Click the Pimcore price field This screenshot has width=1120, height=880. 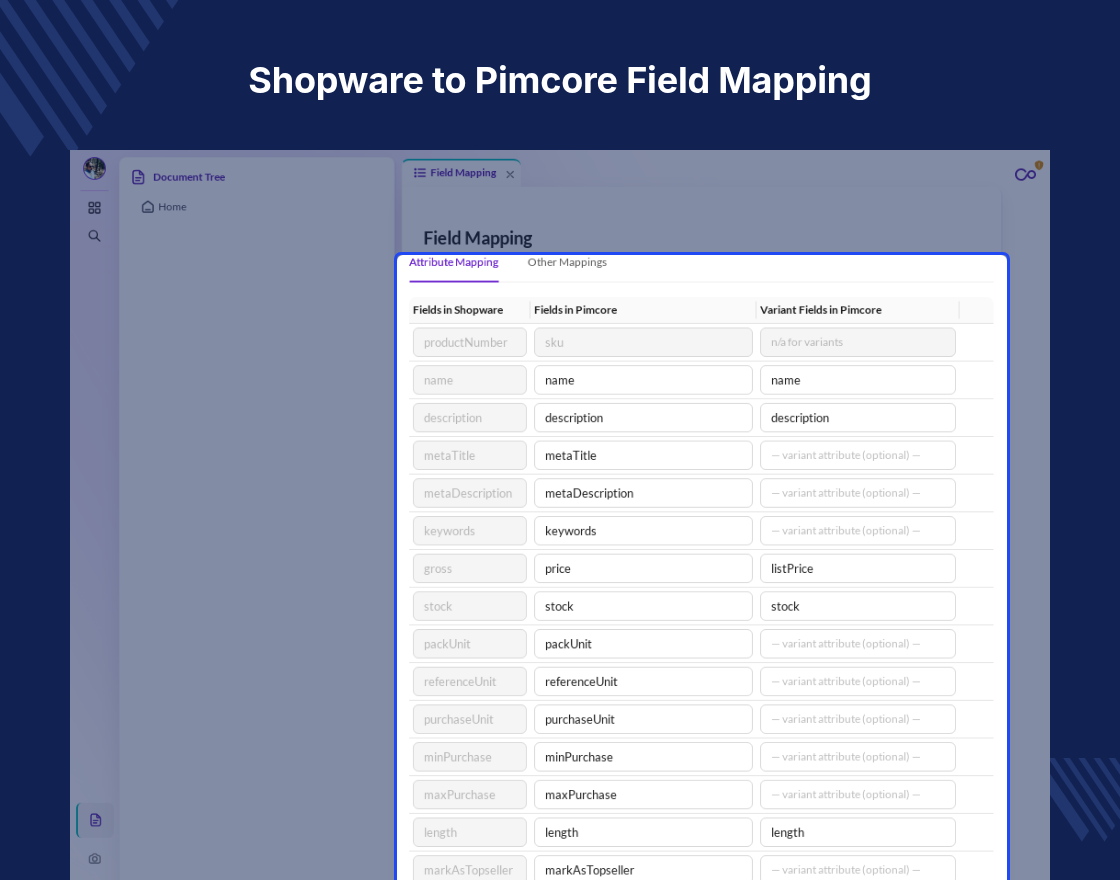pos(643,569)
